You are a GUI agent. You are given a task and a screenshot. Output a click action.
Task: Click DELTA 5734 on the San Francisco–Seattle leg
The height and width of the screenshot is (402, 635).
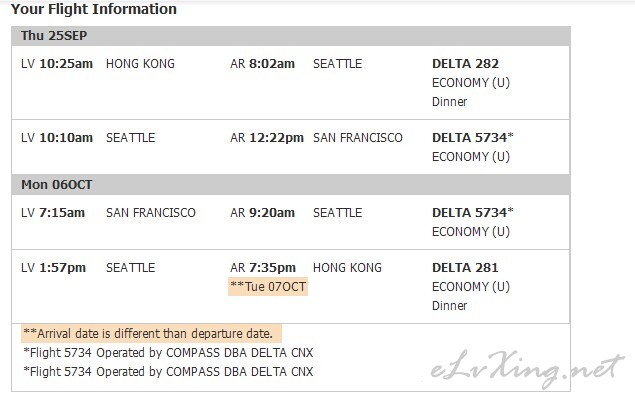click(473, 213)
